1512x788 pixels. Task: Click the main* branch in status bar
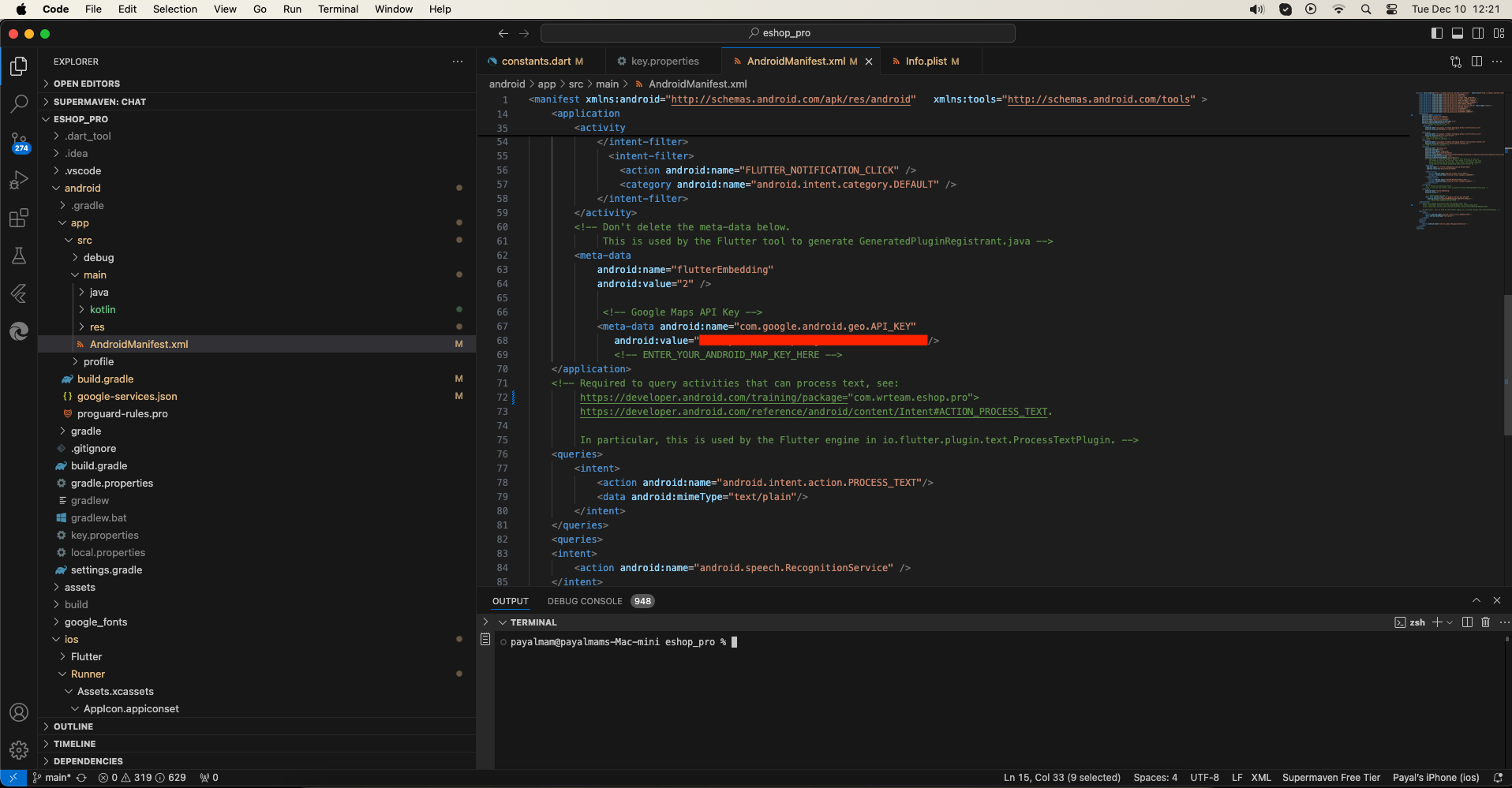tap(52, 778)
